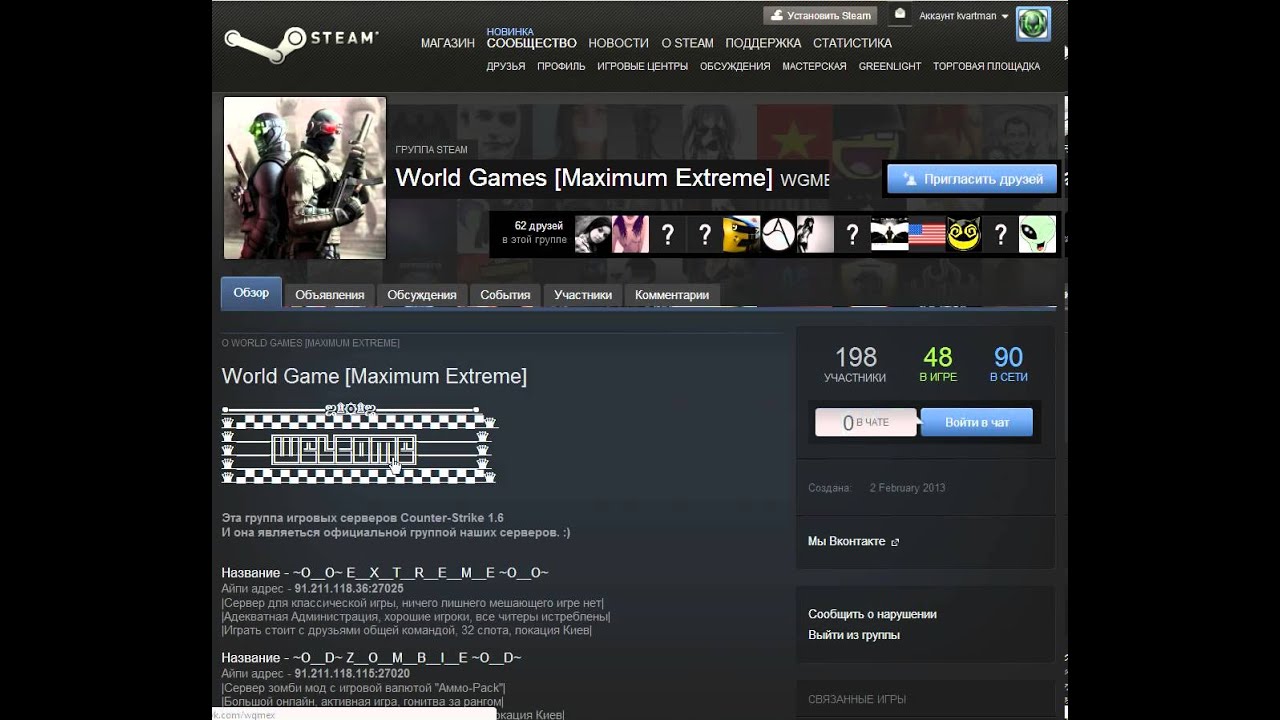Screen dimensions: 1280x720
Task: Click the WELCOME checkered banner art
Action: pos(359,443)
